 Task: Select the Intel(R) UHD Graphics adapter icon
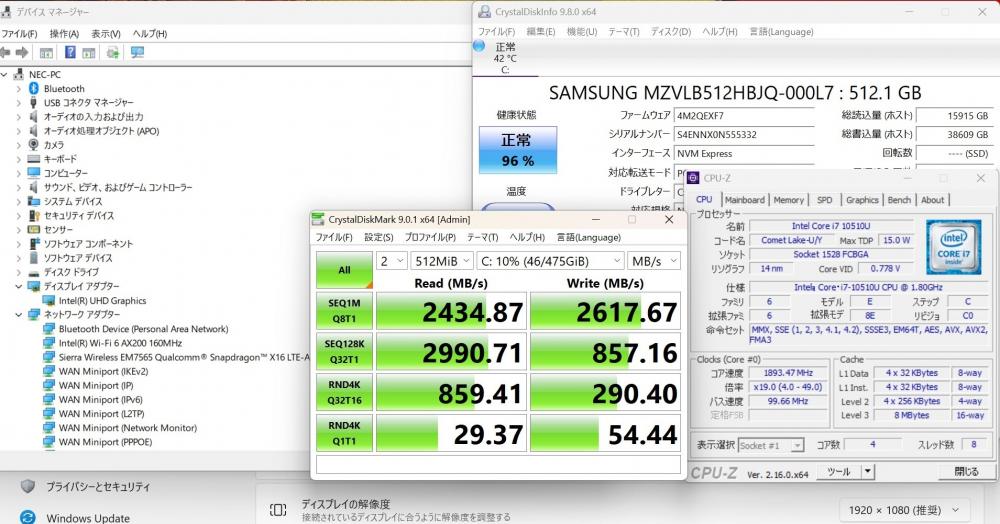(49, 300)
